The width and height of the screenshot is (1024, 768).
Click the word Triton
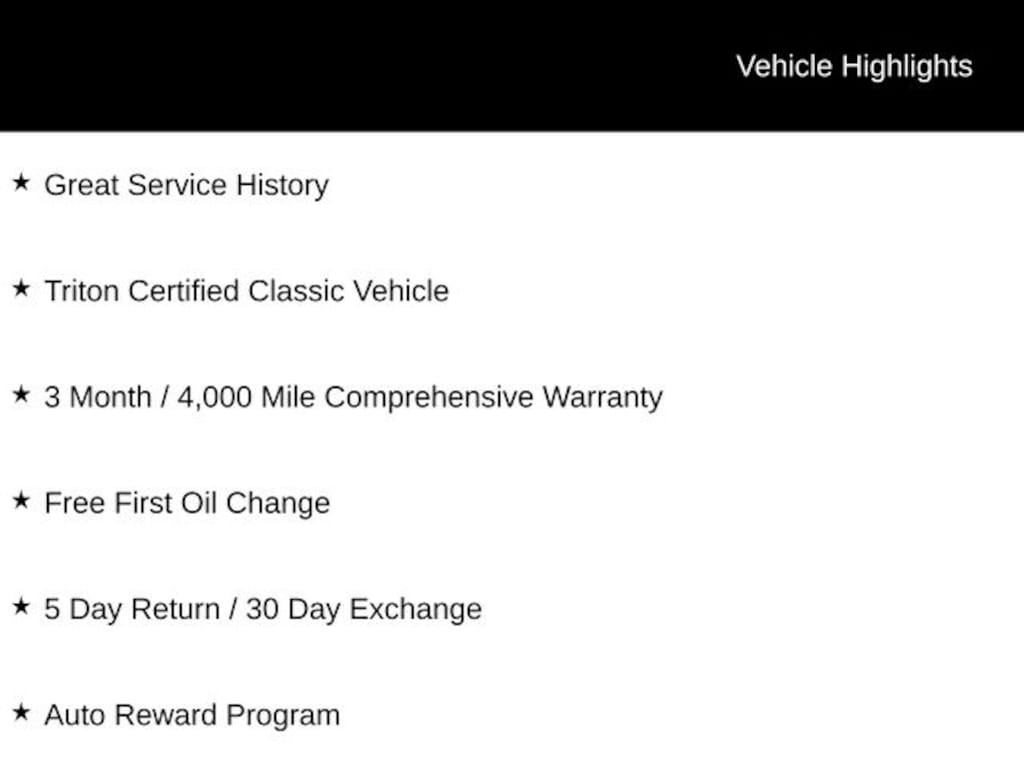[x=82, y=291]
